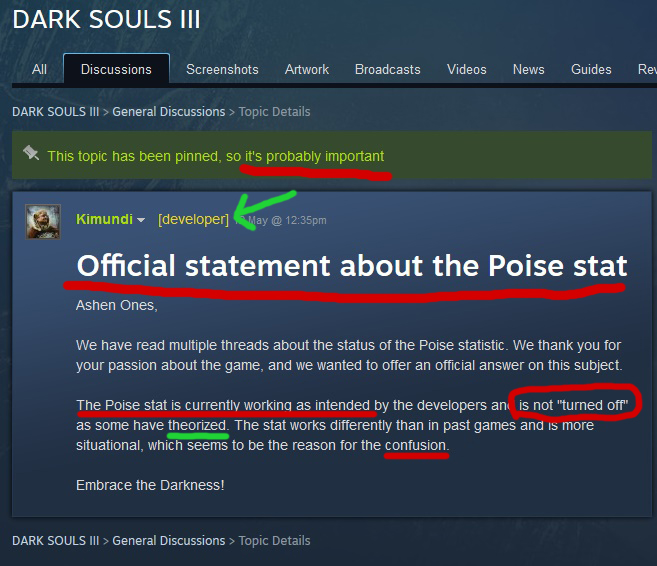Click DARK SOULS III in top breadcrumb
Image resolution: width=657 pixels, height=566 pixels.
click(x=55, y=111)
